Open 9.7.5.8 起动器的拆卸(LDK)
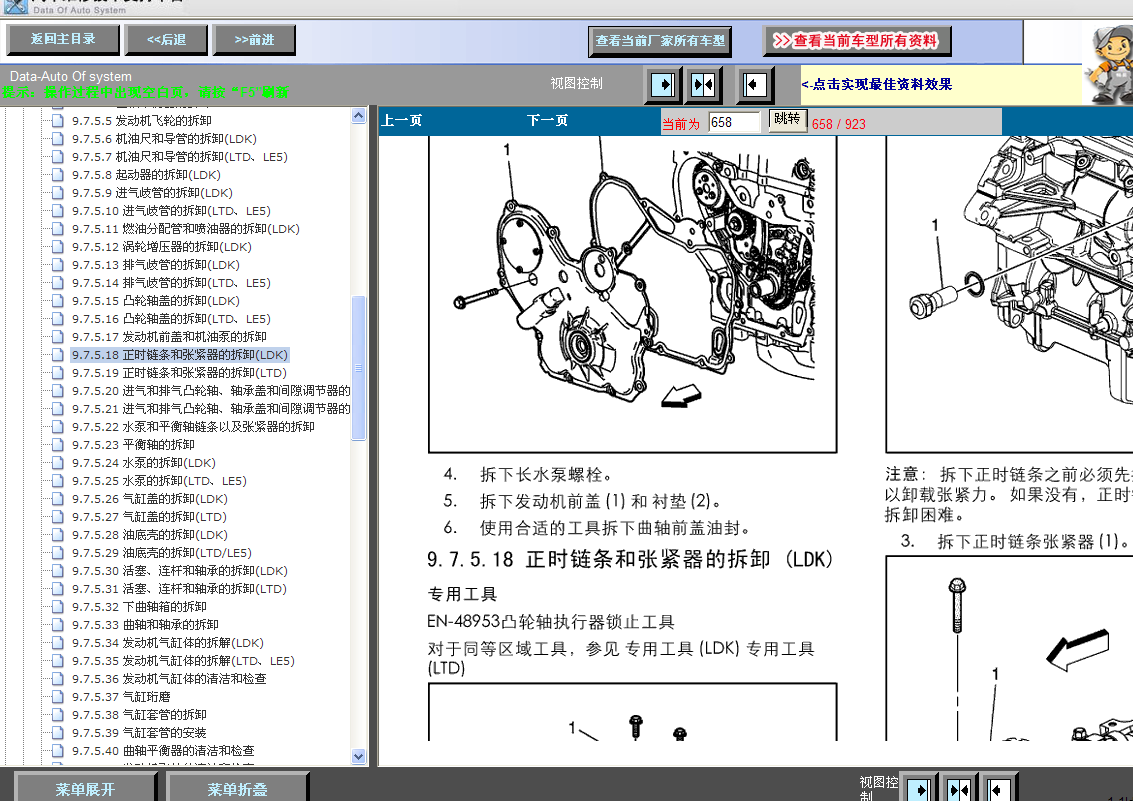Viewport: 1133px width, 801px height. point(146,175)
